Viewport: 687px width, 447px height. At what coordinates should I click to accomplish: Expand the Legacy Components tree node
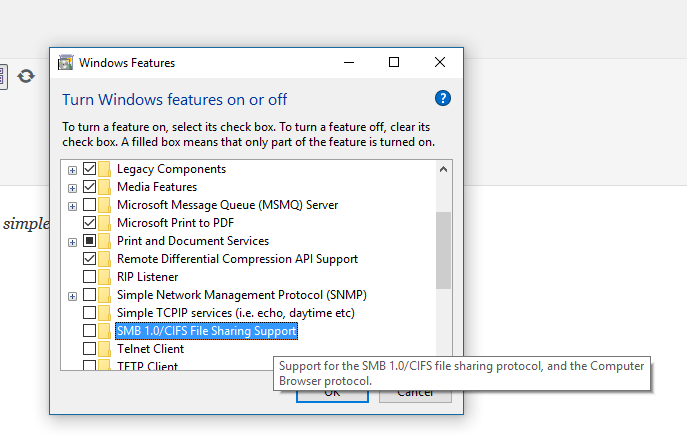72,169
